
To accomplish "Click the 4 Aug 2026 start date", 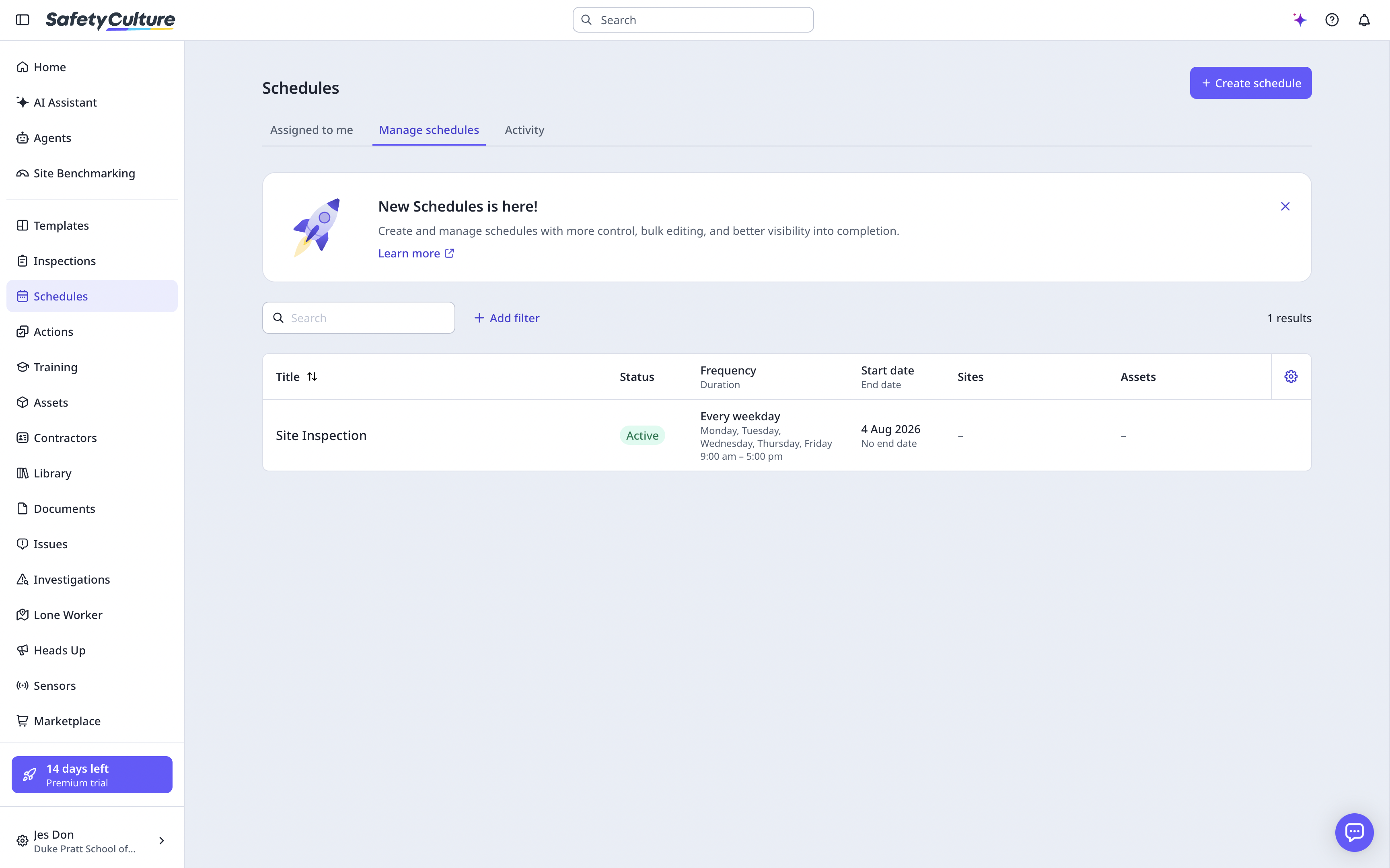I will [x=891, y=430].
